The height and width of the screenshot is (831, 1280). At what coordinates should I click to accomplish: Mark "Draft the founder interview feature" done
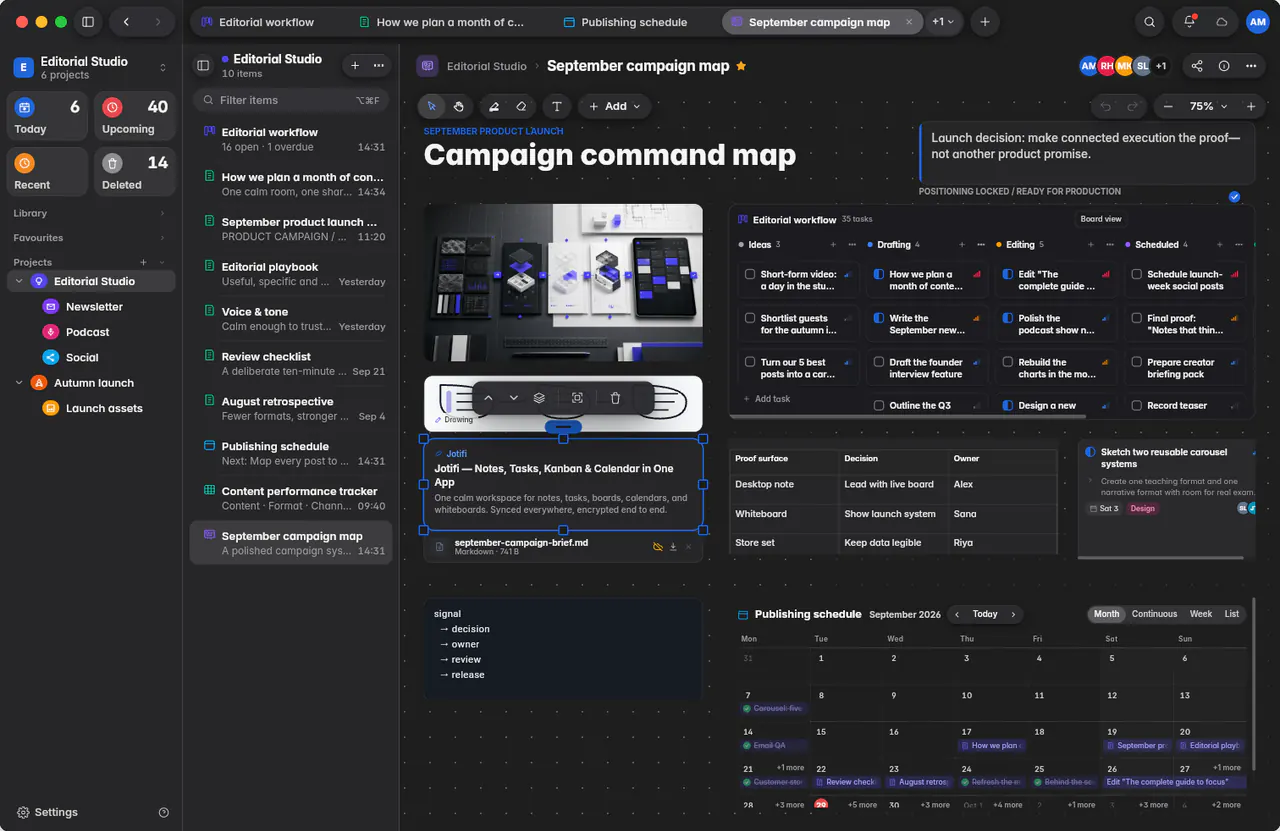coord(879,362)
